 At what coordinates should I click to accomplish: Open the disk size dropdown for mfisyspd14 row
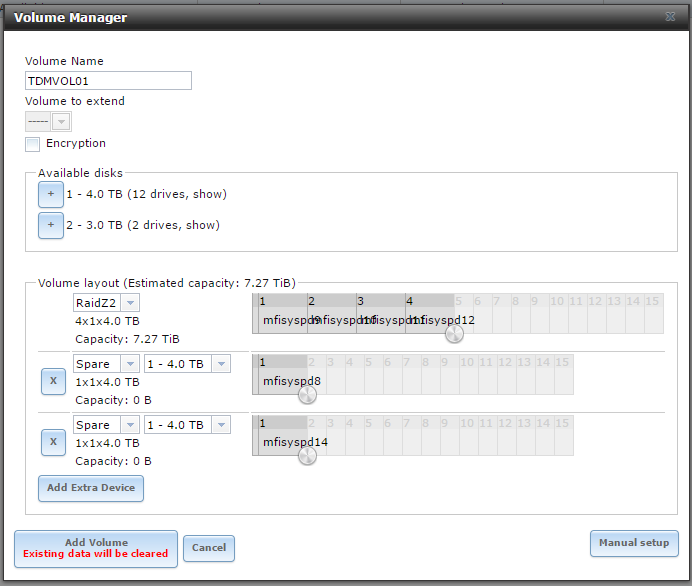[221, 425]
